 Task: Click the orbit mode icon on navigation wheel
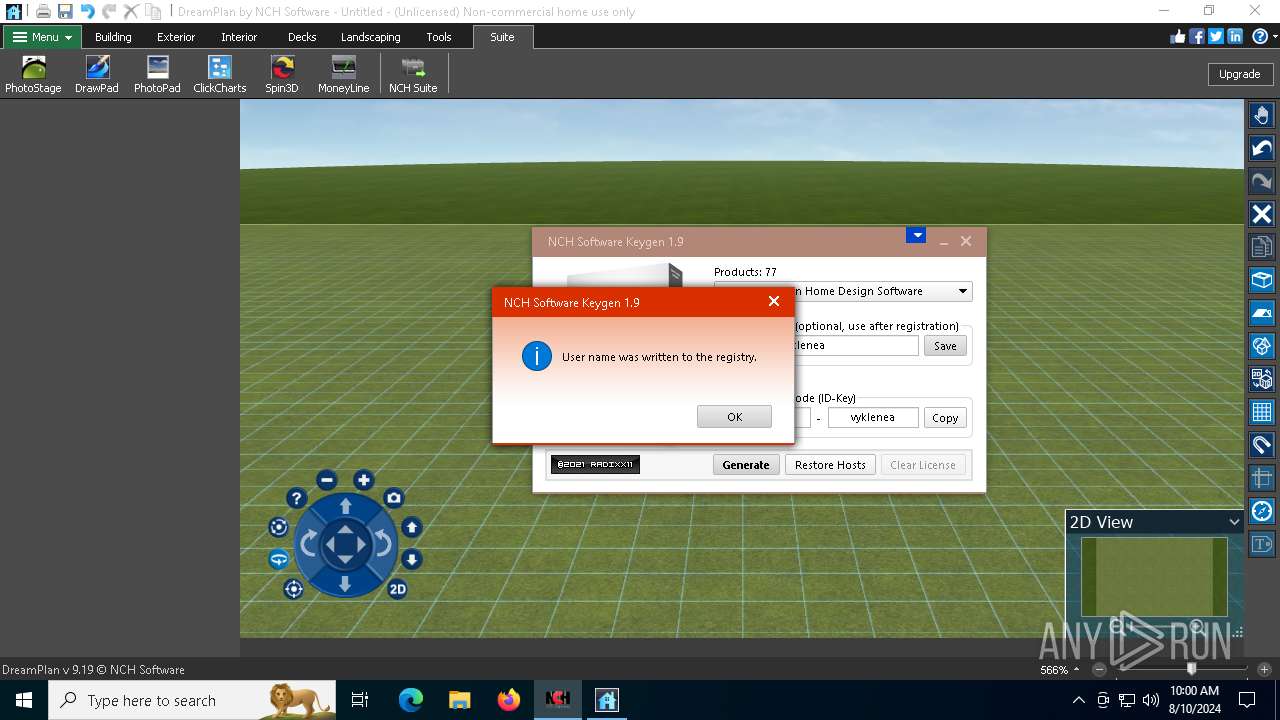coord(279,560)
